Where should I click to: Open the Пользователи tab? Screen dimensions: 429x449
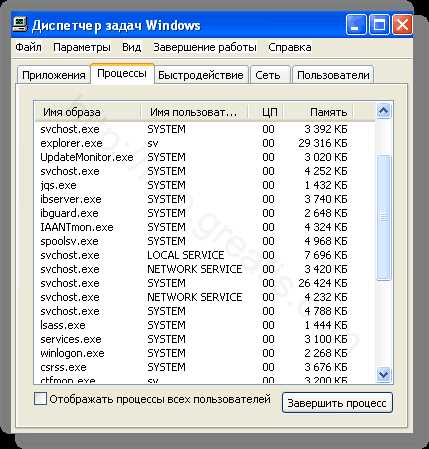click(333, 75)
